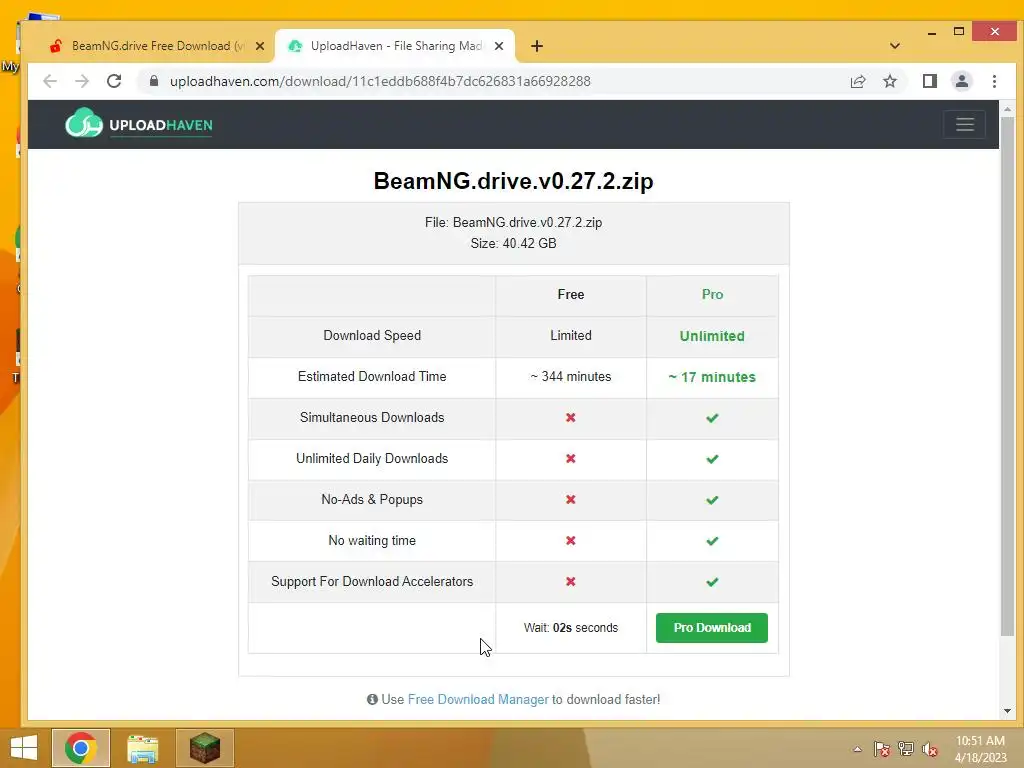Click the ~ 17 minutes cell
Image resolution: width=1024 pixels, height=768 pixels.
712,377
